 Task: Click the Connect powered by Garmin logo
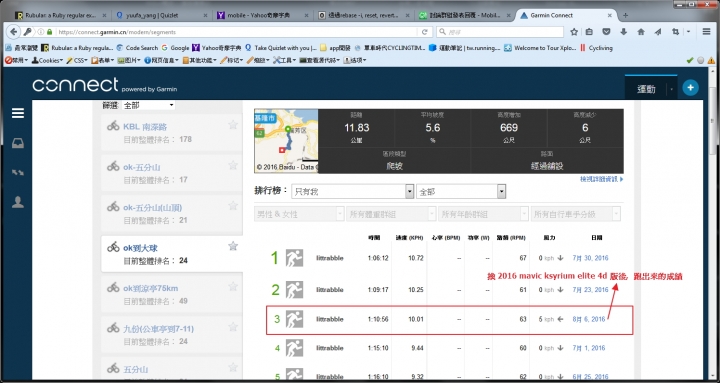[104, 85]
